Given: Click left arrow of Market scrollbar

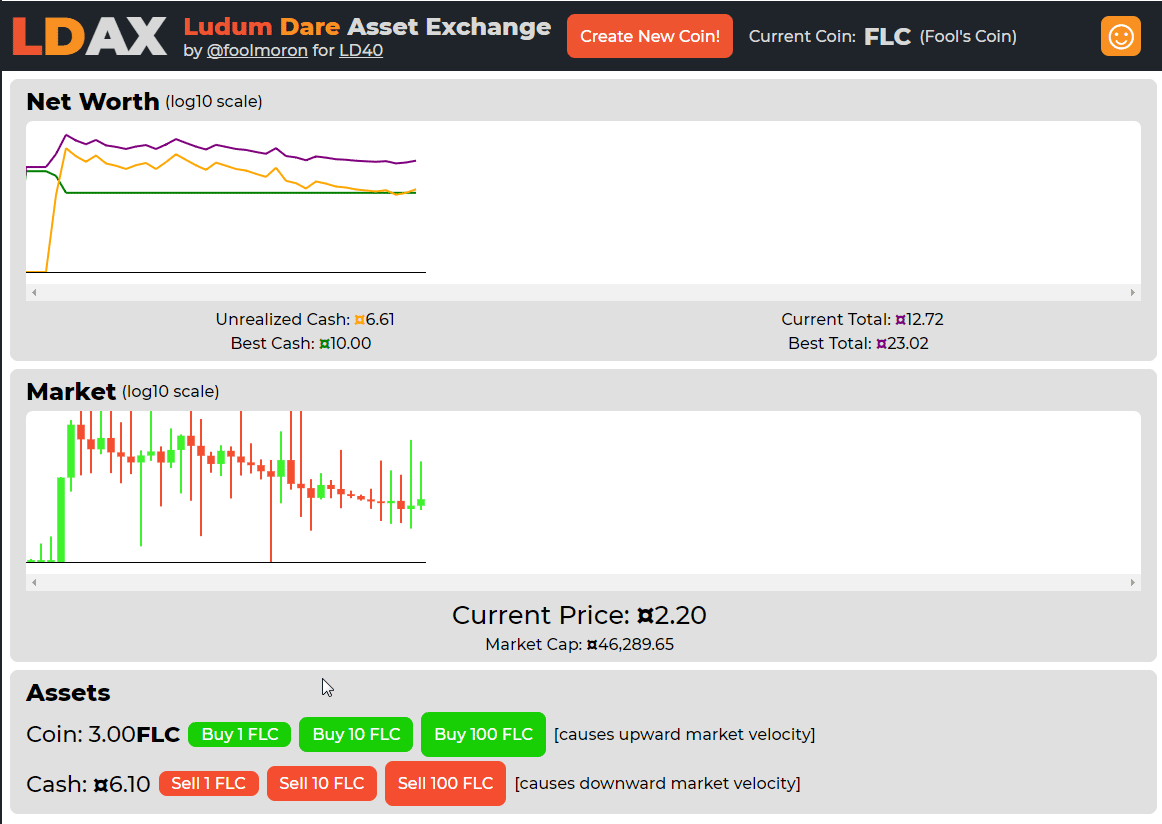Looking at the screenshot, I should tap(34, 582).
